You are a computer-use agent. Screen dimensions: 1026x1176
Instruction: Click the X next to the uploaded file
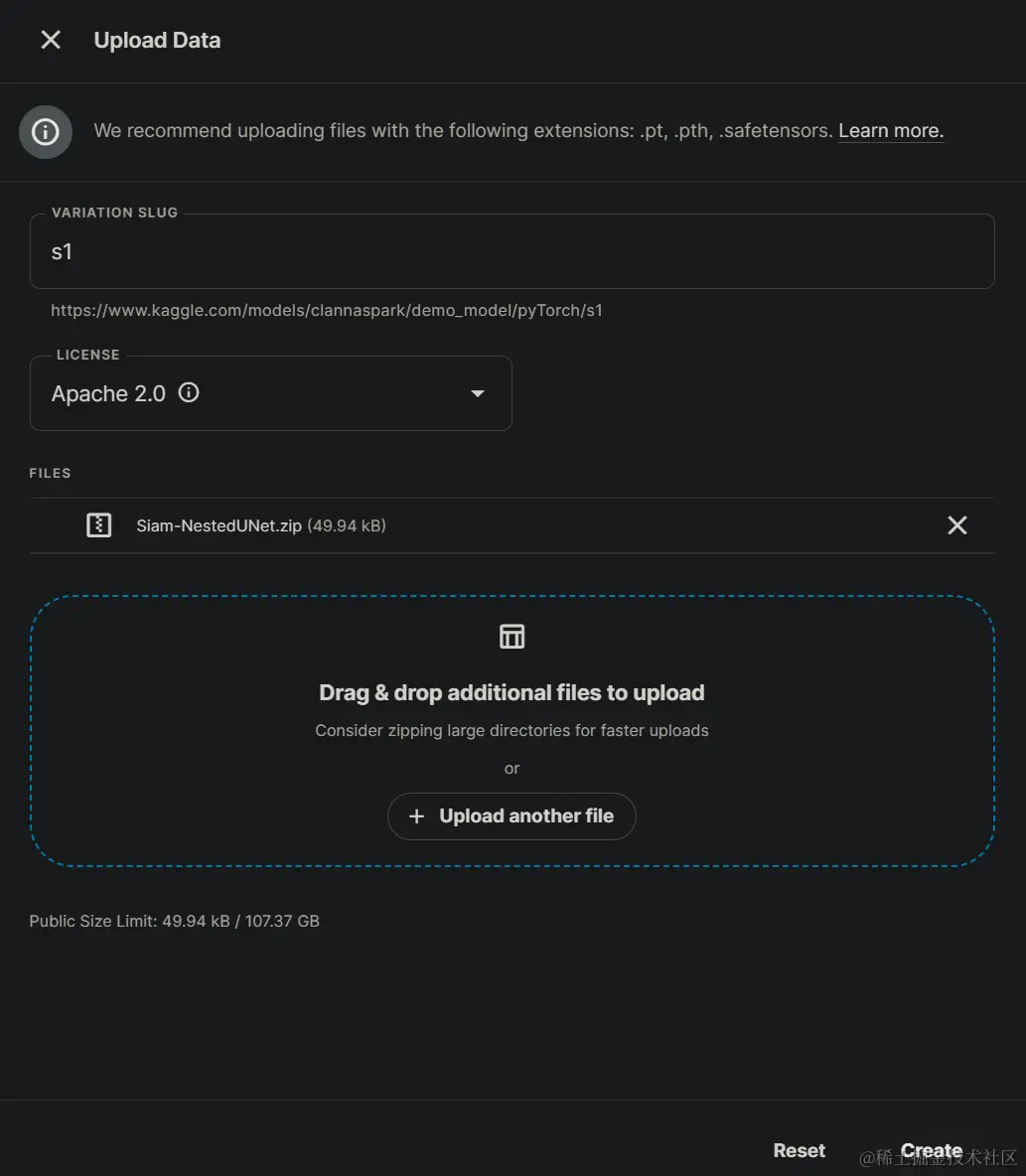956,524
